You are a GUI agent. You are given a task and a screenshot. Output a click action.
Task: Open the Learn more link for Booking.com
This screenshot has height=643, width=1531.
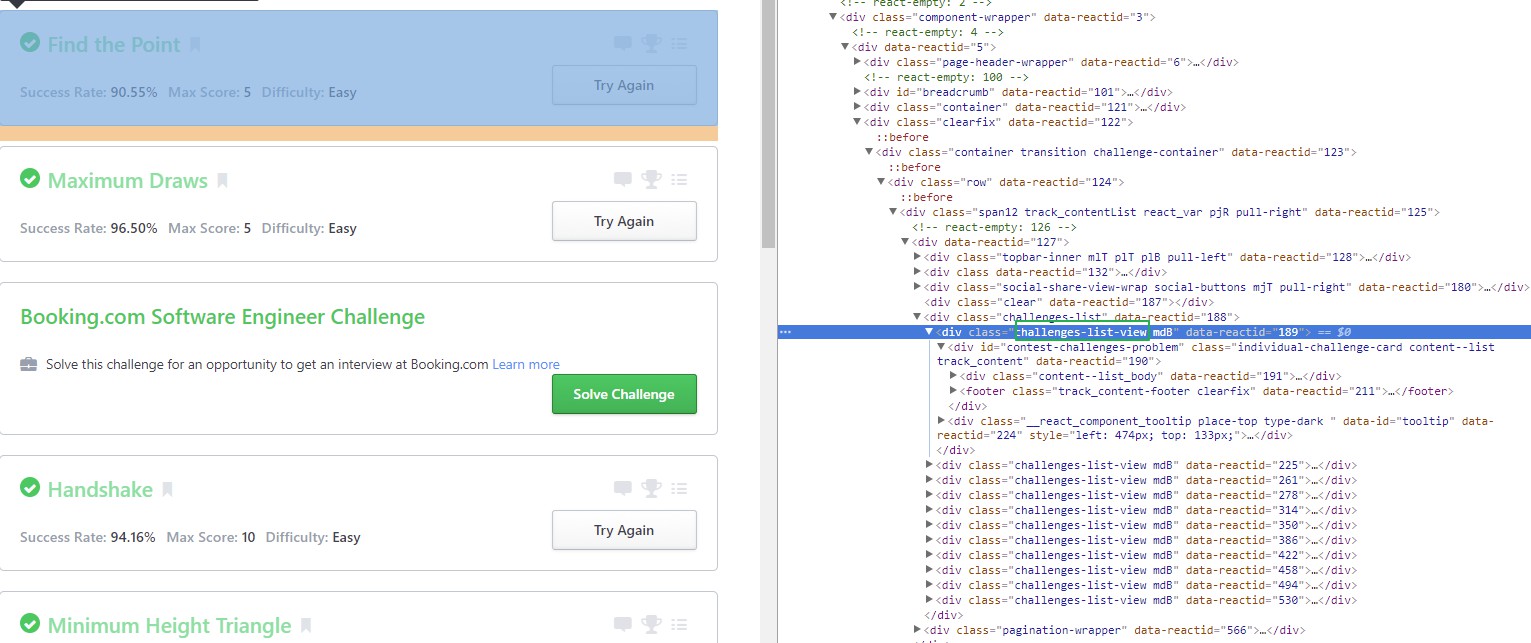click(525, 365)
